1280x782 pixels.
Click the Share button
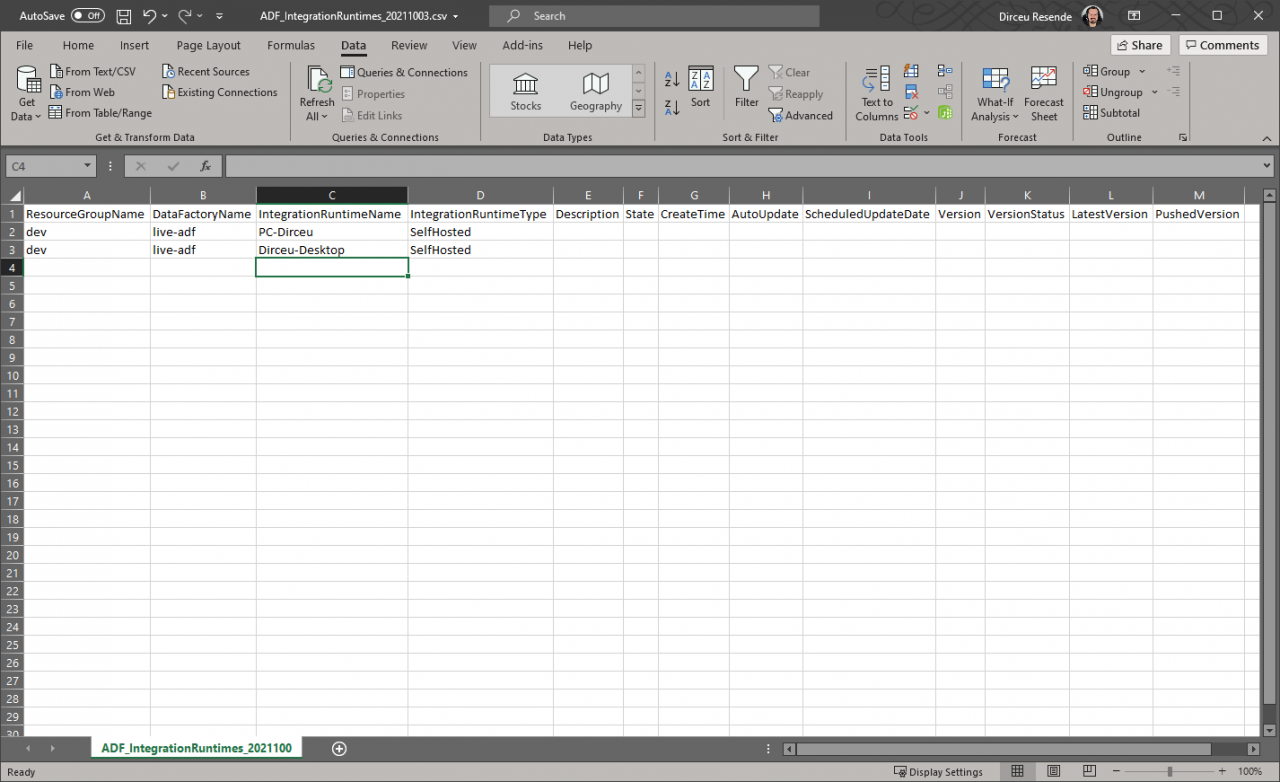(1139, 45)
